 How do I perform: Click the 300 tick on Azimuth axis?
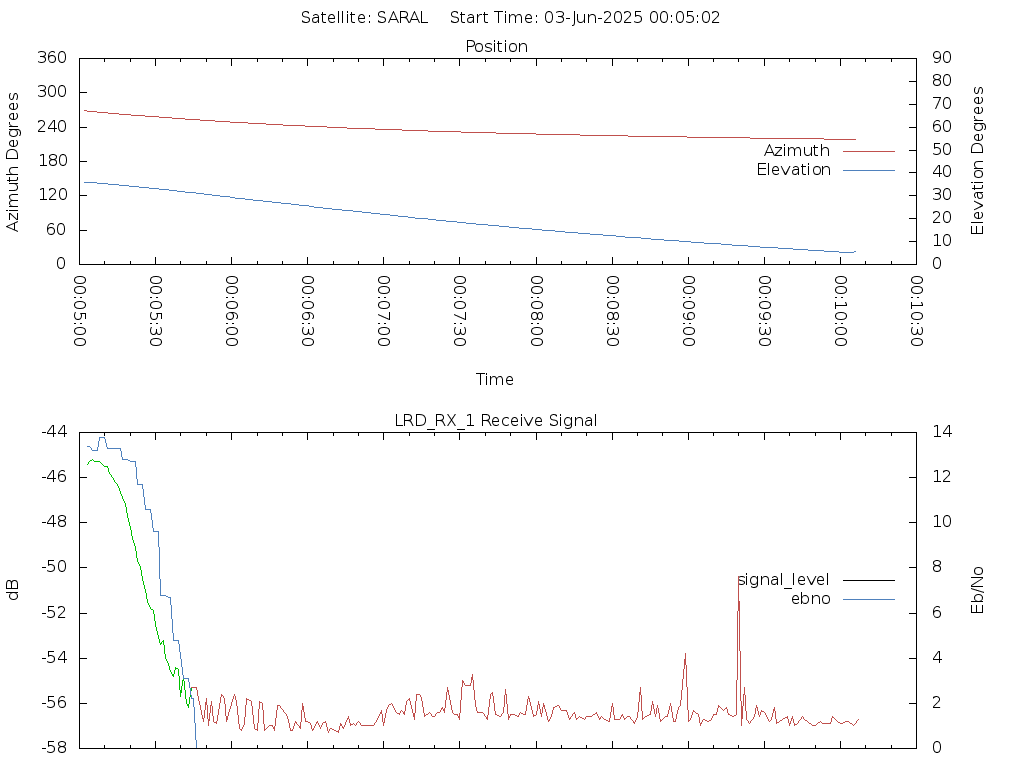[x=52, y=92]
